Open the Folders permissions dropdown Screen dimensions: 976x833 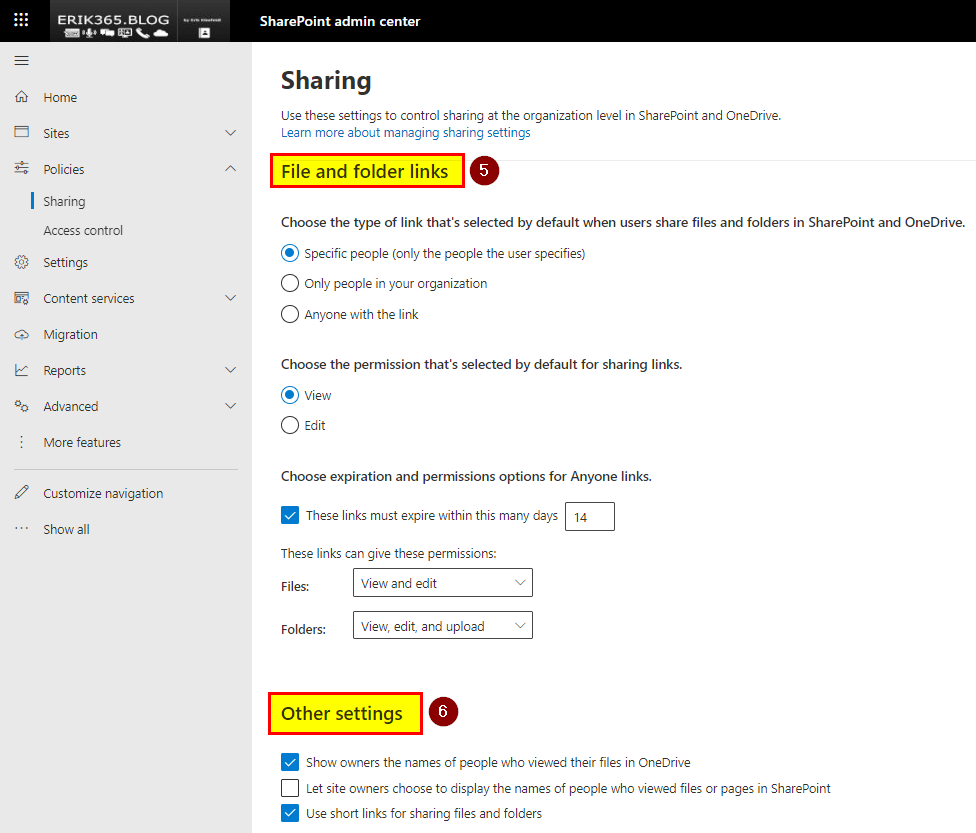pos(442,626)
